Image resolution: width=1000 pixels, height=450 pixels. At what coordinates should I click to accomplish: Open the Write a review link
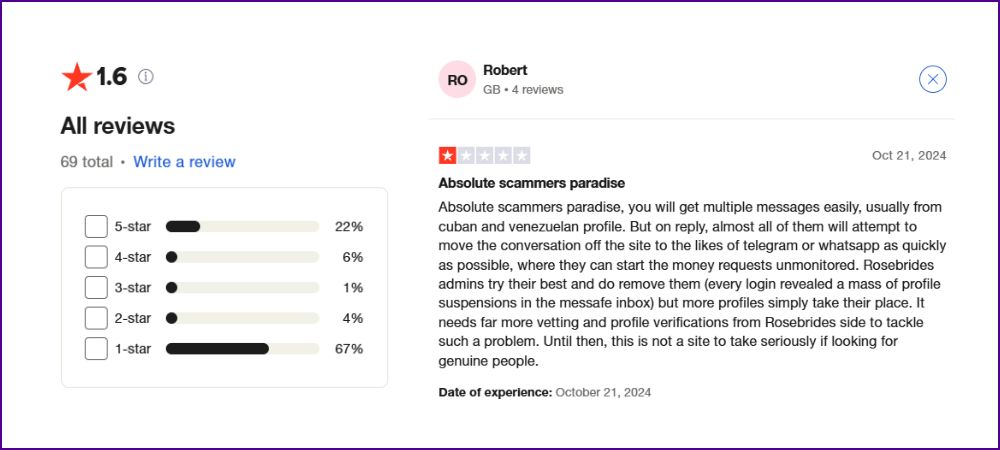(x=184, y=162)
